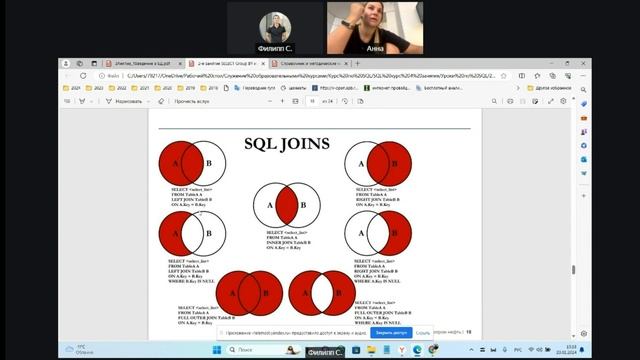Open sidebar settings gear at the bottom
The width and height of the screenshot is (640, 360).
[x=584, y=333]
